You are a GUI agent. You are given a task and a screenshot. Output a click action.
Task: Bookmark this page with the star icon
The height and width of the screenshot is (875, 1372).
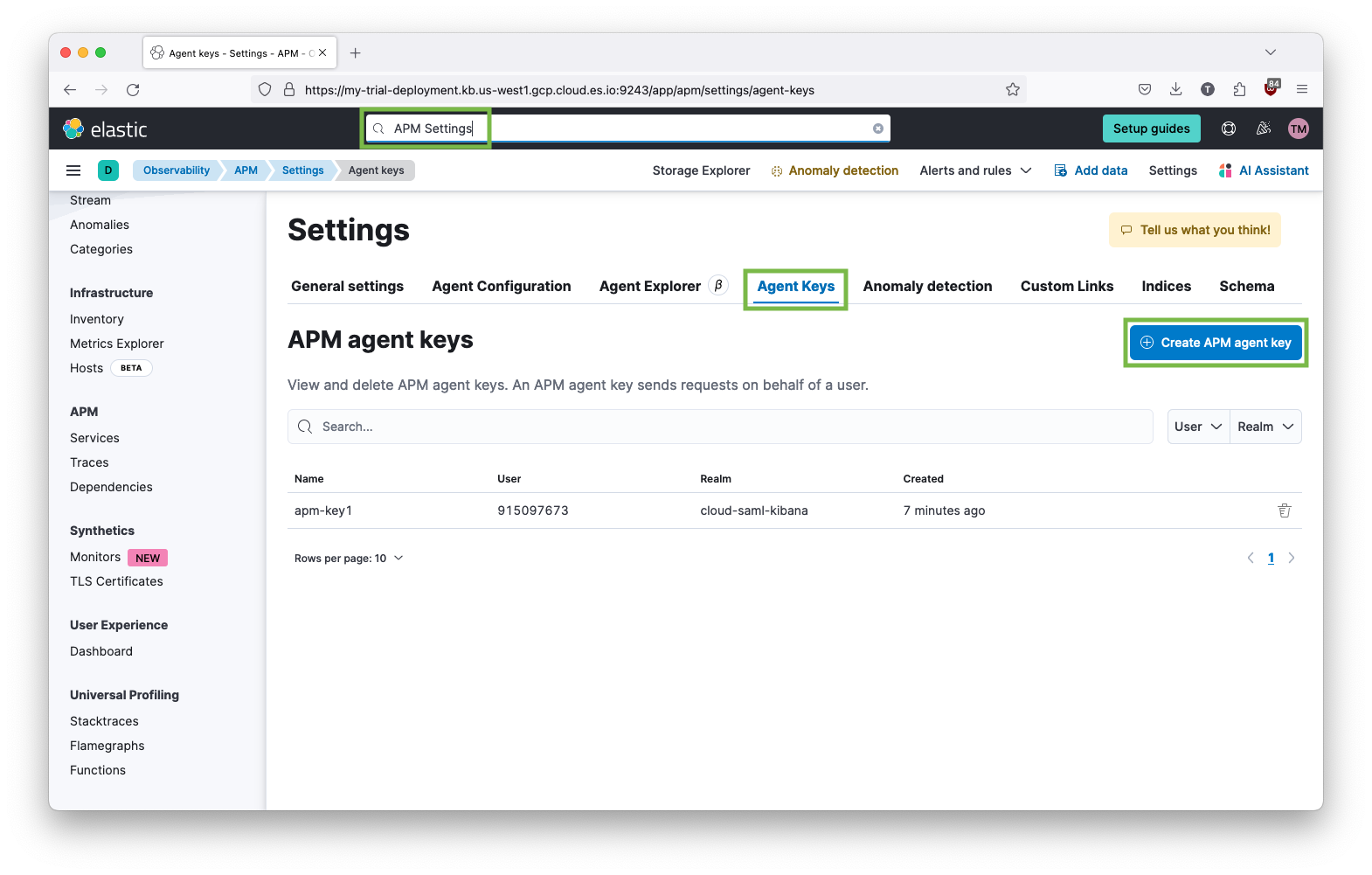pyautogui.click(x=1013, y=89)
